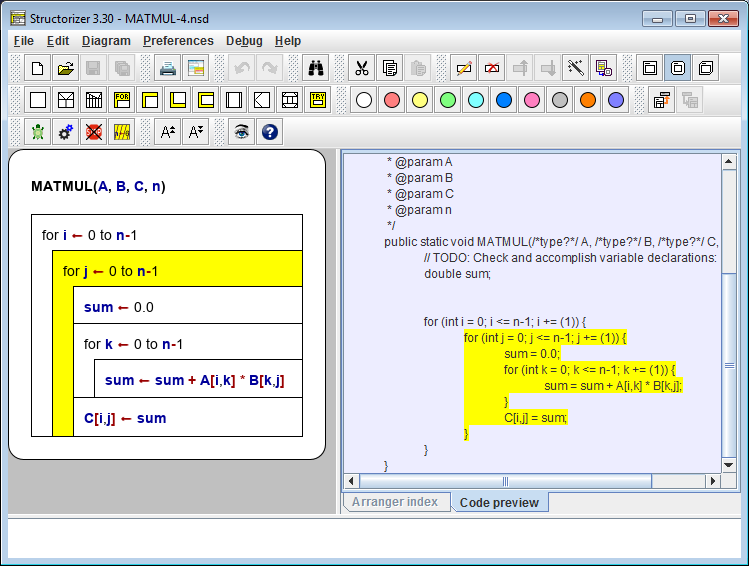Add a Parallel section element

coord(290,100)
